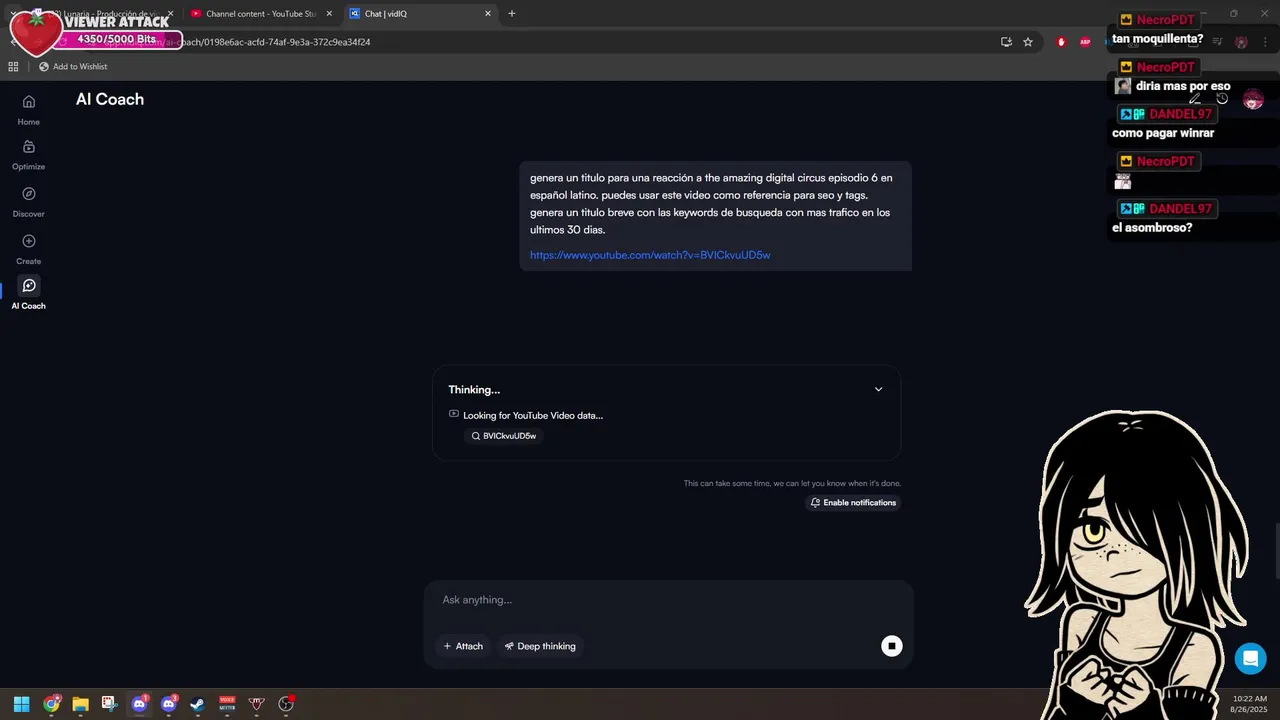
Task: Bookmark this page with the star icon
Action: click(1028, 42)
